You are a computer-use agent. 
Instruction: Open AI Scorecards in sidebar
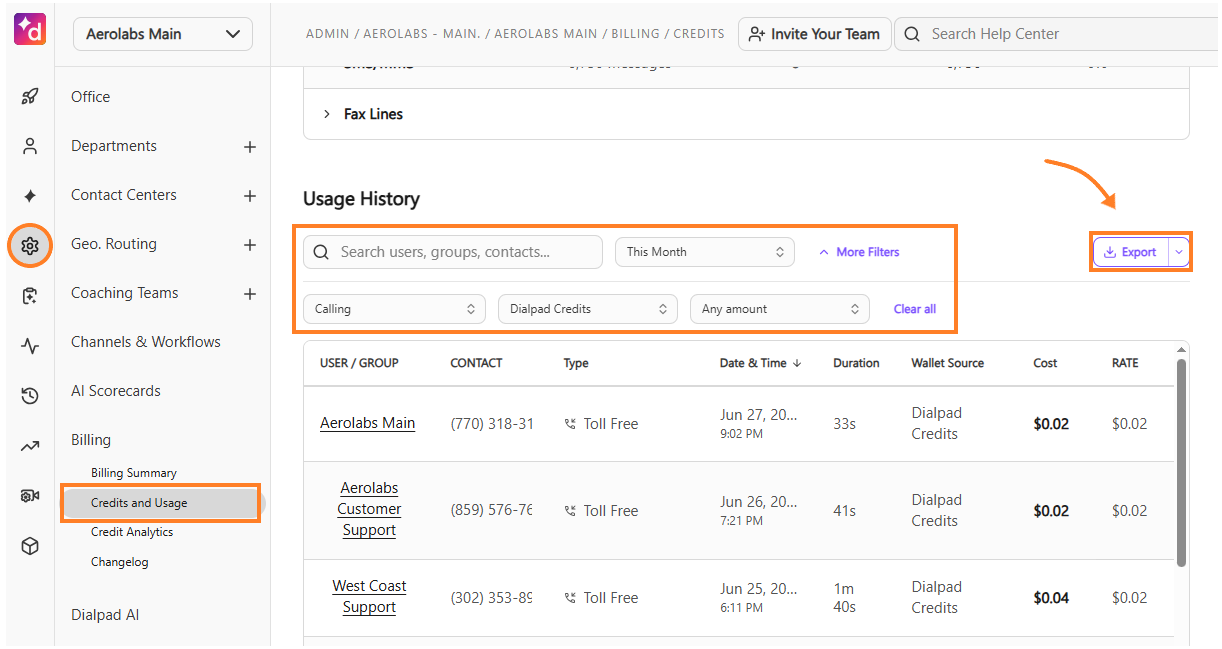(116, 391)
